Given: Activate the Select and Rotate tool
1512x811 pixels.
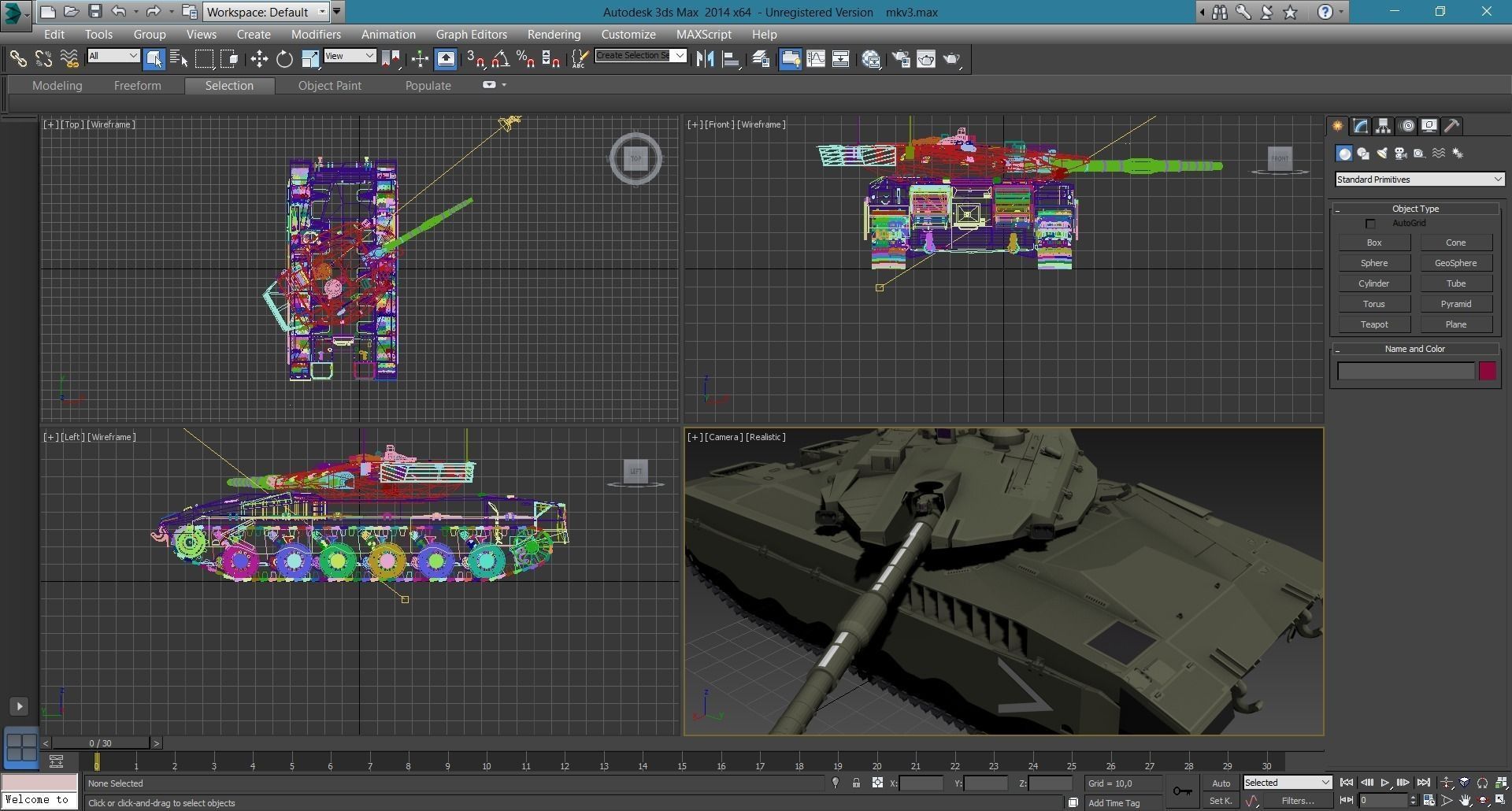Looking at the screenshot, I should click(284, 59).
